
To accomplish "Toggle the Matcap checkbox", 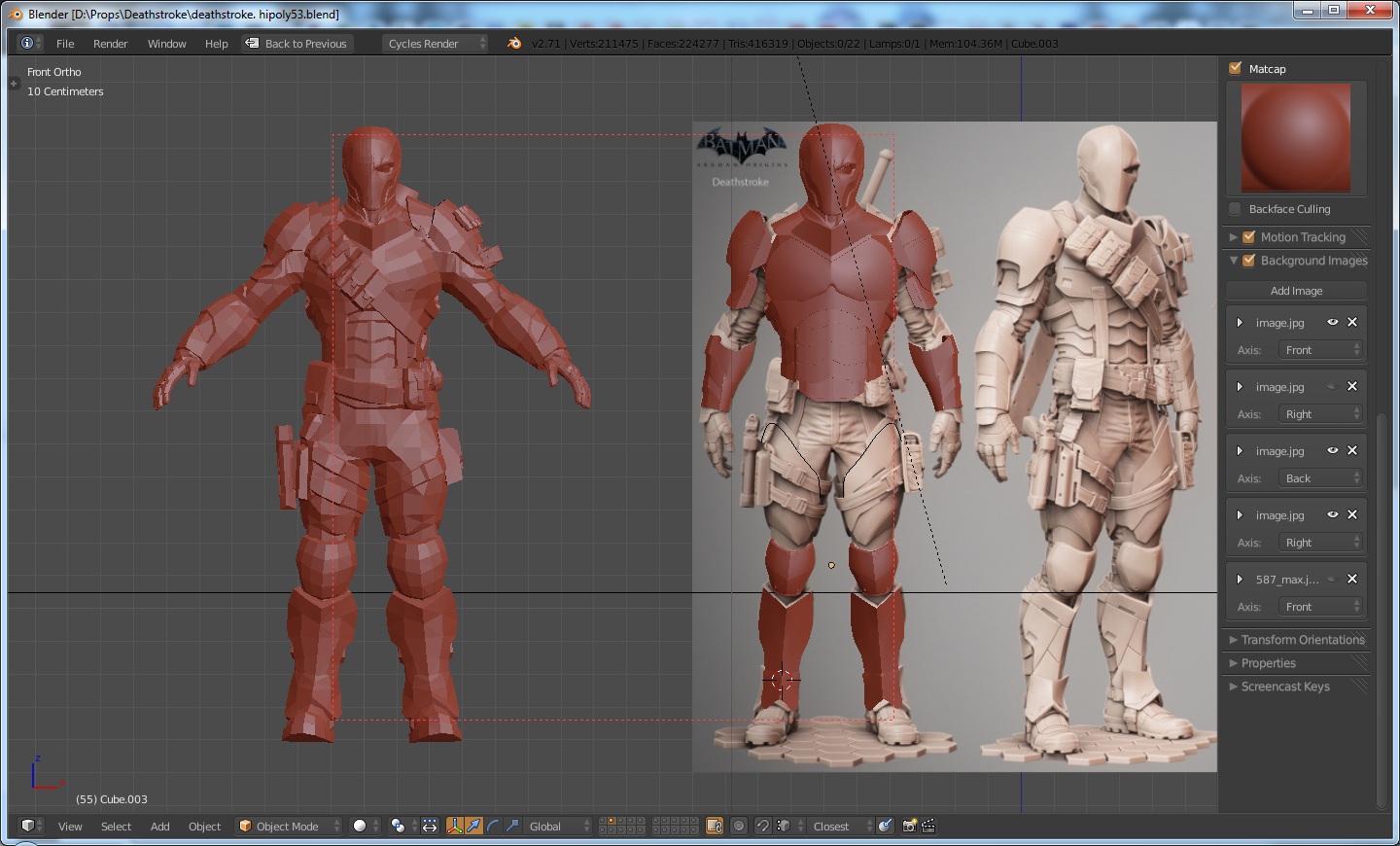I will pos(1235,68).
